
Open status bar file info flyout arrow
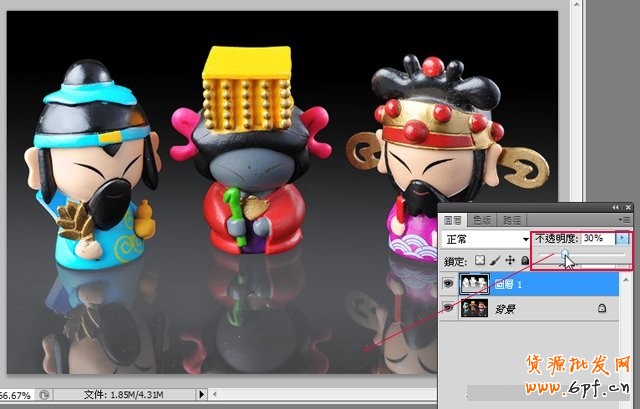tap(205, 396)
